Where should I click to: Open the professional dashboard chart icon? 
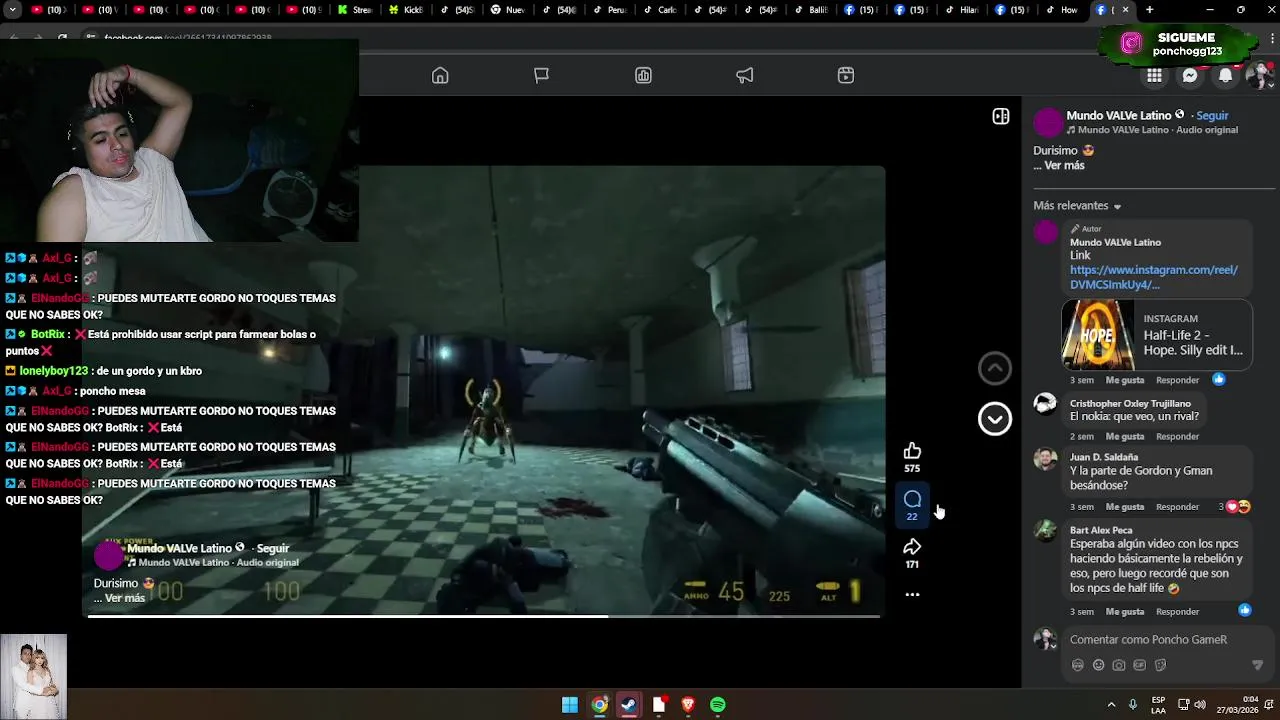[x=643, y=76]
